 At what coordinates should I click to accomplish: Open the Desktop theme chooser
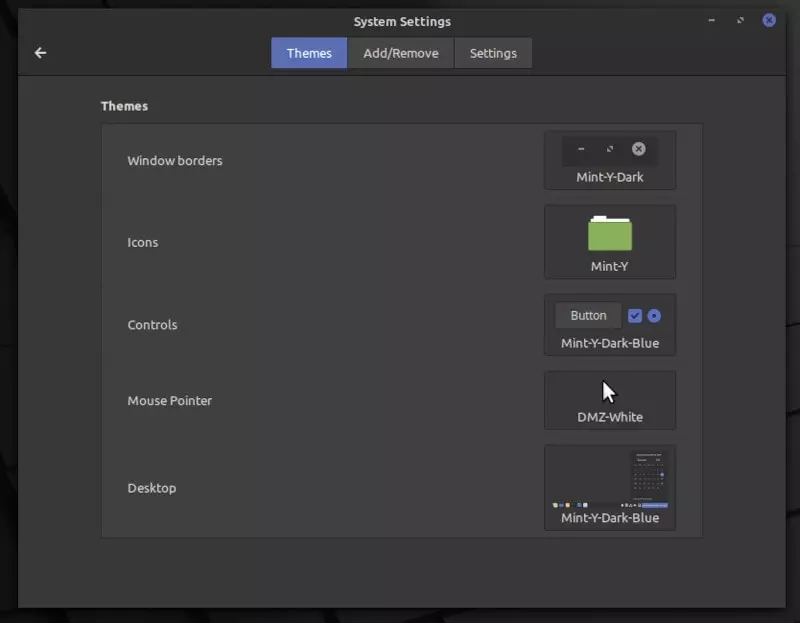610,488
